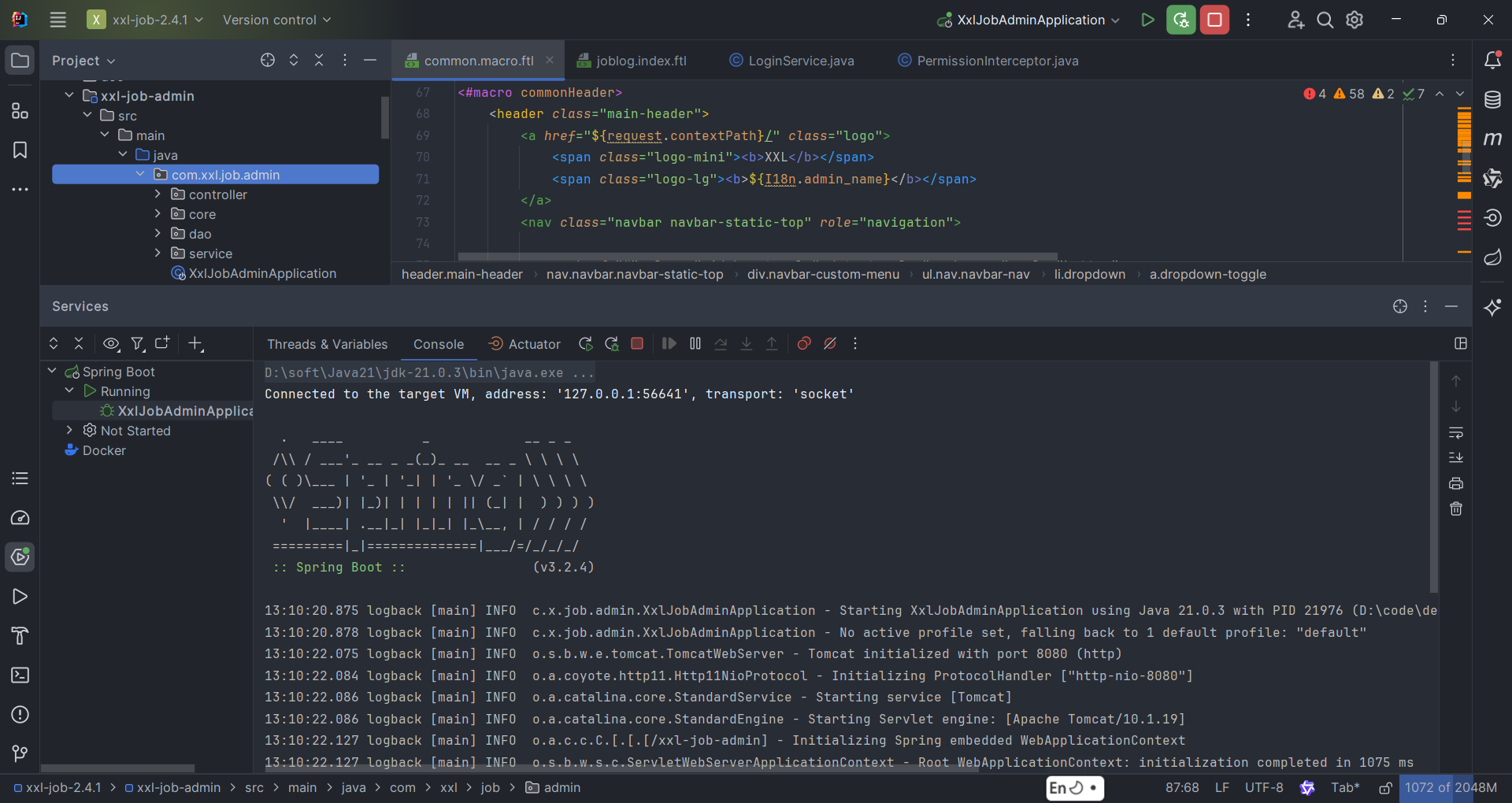Open Actuator tab
This screenshot has width=1512, height=803.
(524, 344)
